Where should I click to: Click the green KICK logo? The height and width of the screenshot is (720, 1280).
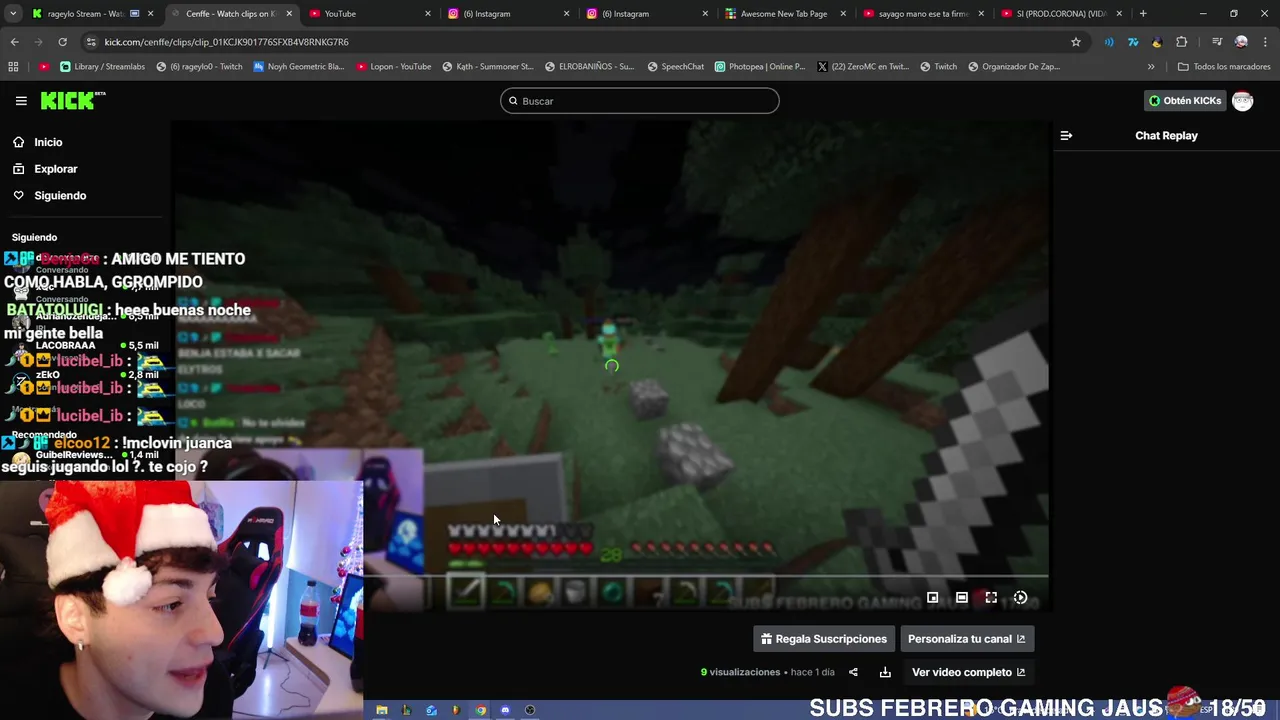click(x=73, y=100)
